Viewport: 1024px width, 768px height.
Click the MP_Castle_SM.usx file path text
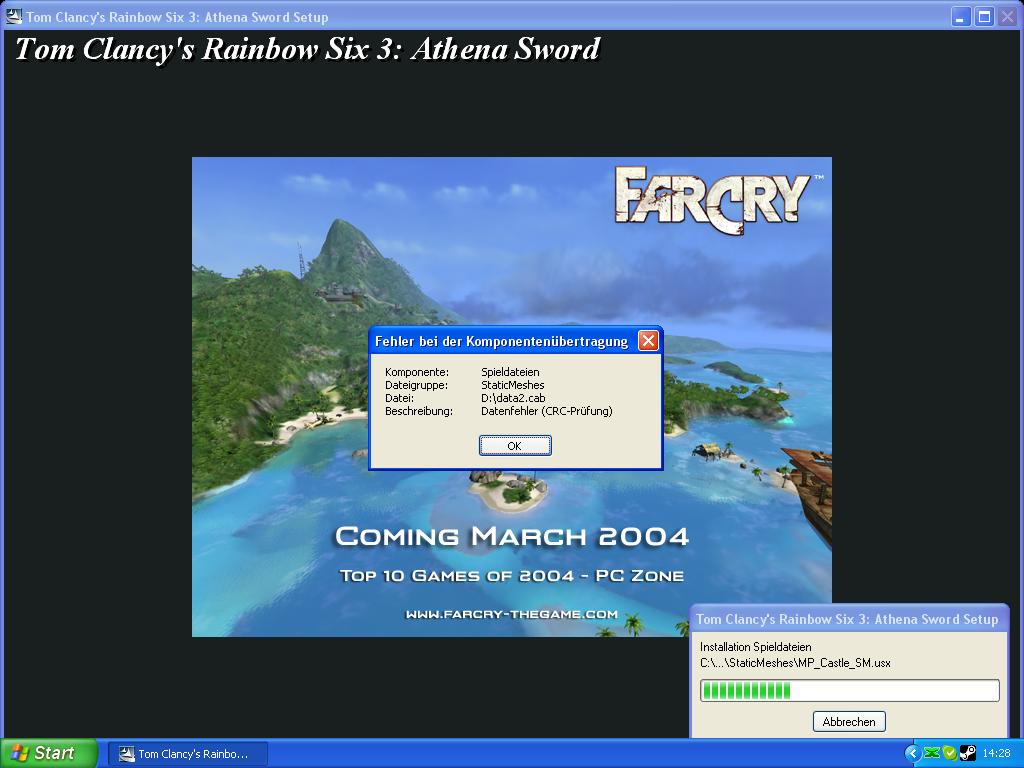pos(795,663)
